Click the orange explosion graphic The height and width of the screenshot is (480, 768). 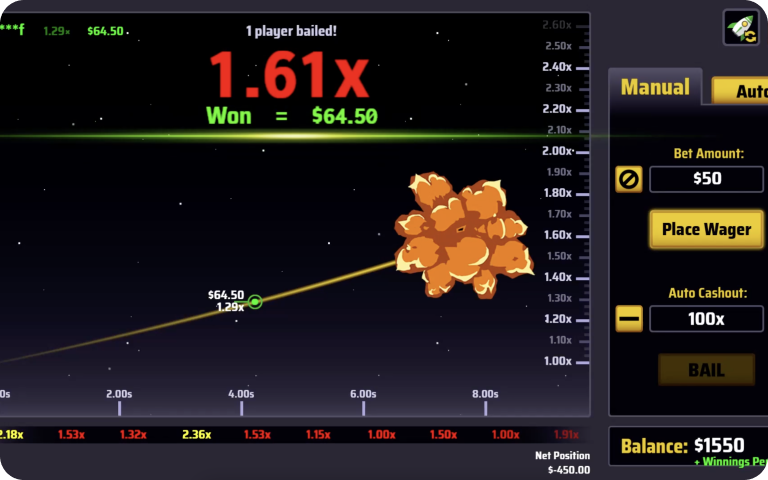click(464, 235)
